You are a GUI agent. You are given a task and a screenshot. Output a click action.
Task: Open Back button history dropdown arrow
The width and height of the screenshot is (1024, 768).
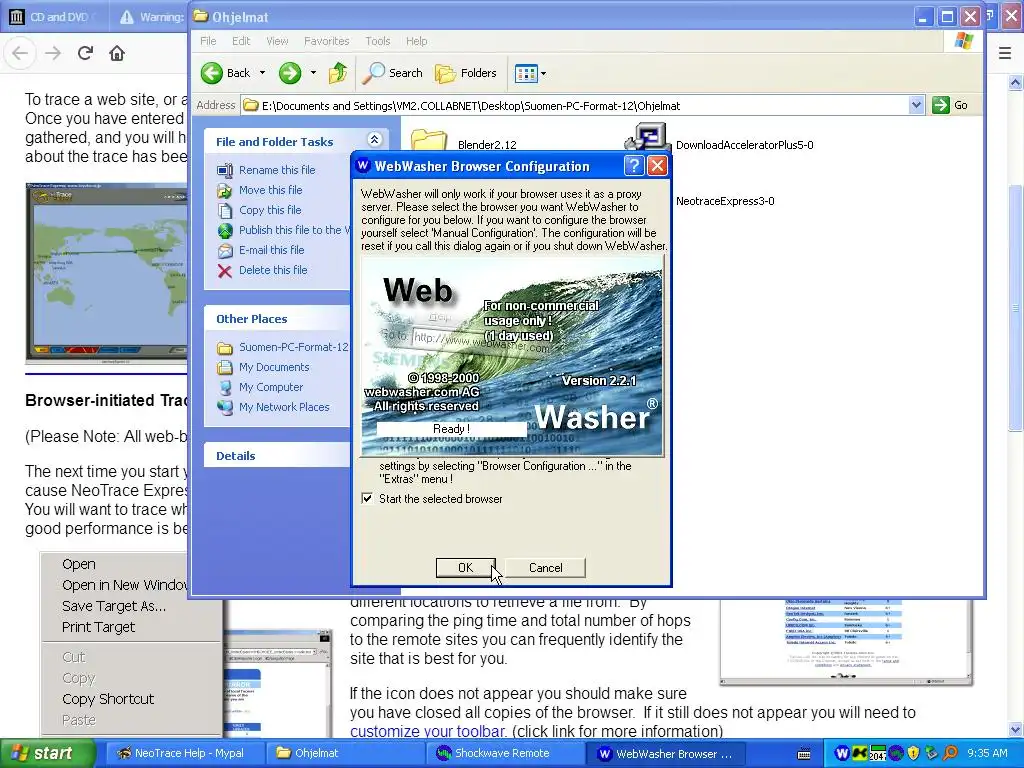click(x=263, y=73)
